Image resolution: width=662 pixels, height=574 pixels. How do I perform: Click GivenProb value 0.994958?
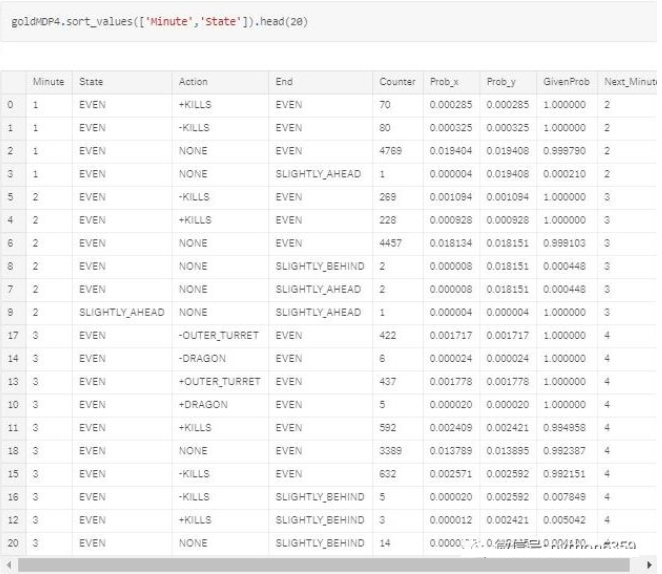pos(564,428)
